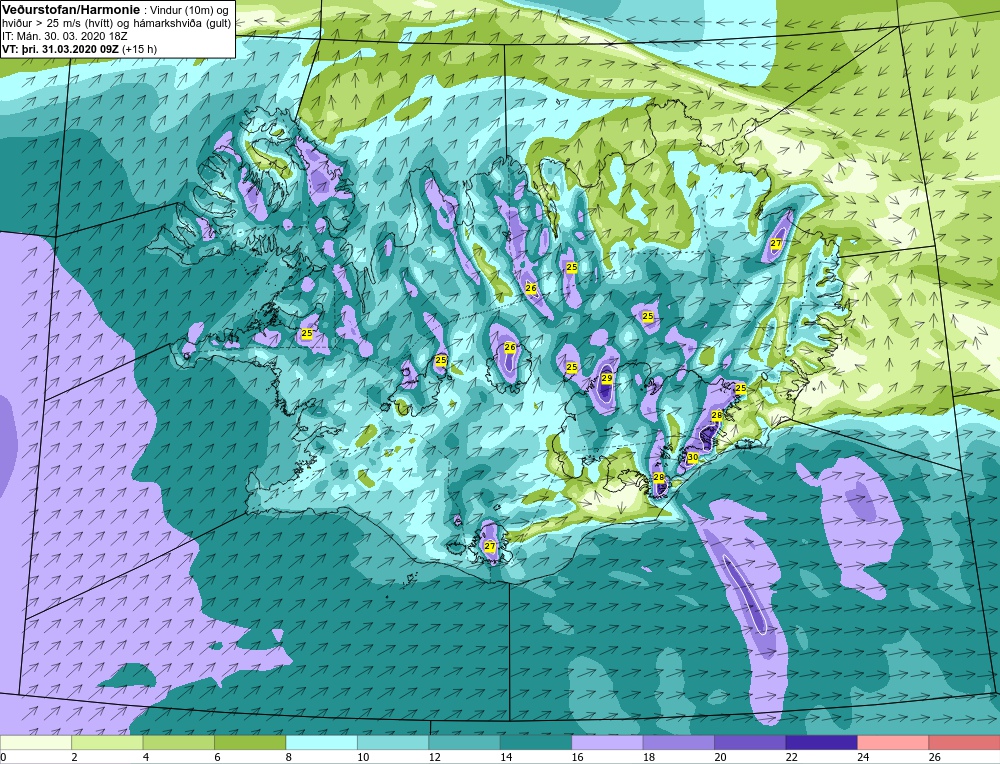Click the 12–14 m/s teal legend swatch
Image resolution: width=1000 pixels, height=764 pixels.
(x=464, y=742)
